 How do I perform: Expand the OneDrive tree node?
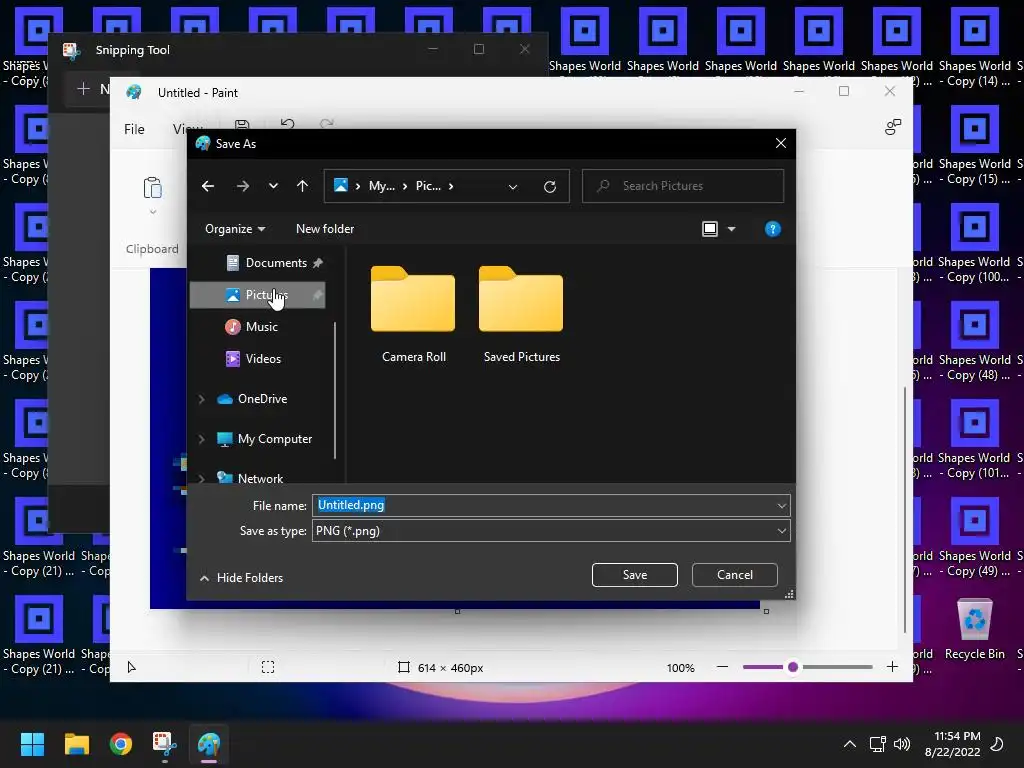point(201,399)
